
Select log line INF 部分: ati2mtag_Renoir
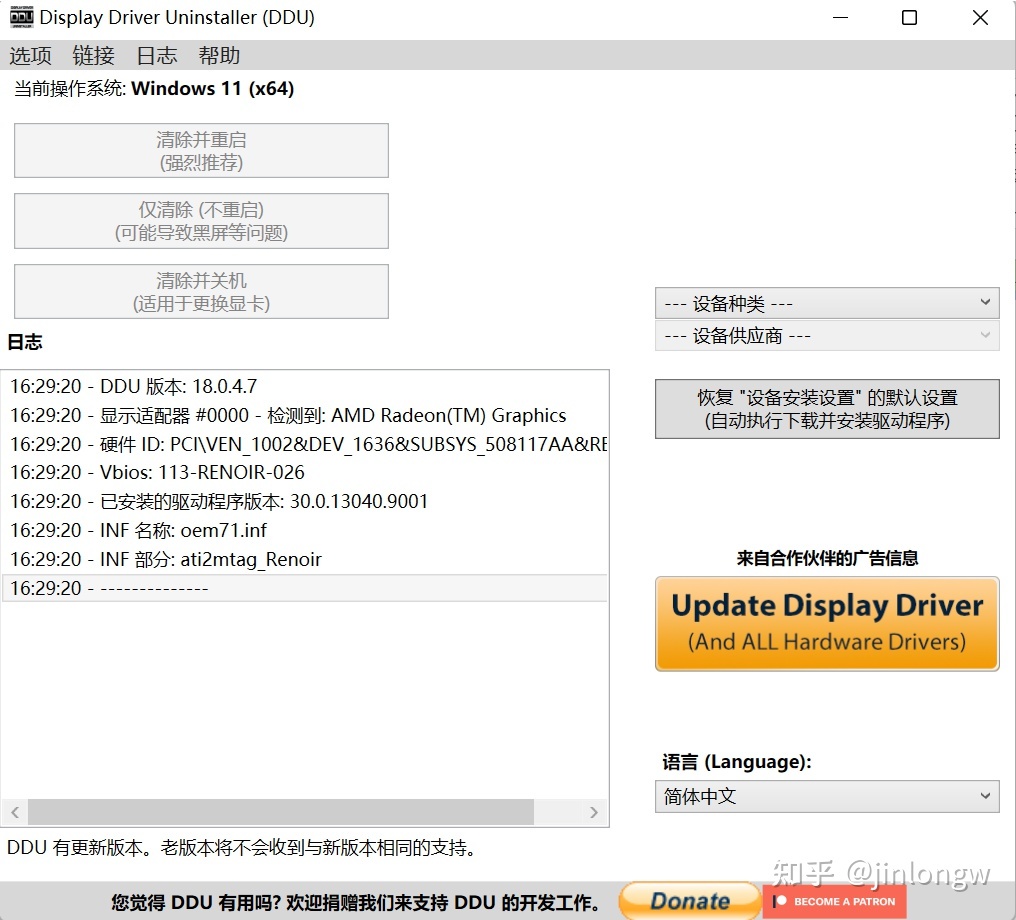pos(305,559)
